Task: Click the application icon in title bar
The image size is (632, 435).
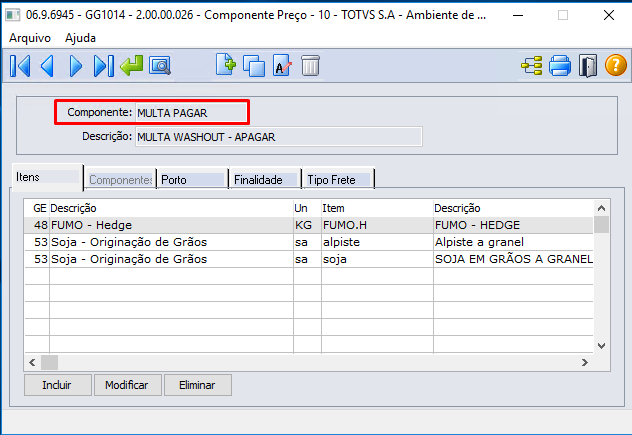Action: click(x=12, y=15)
